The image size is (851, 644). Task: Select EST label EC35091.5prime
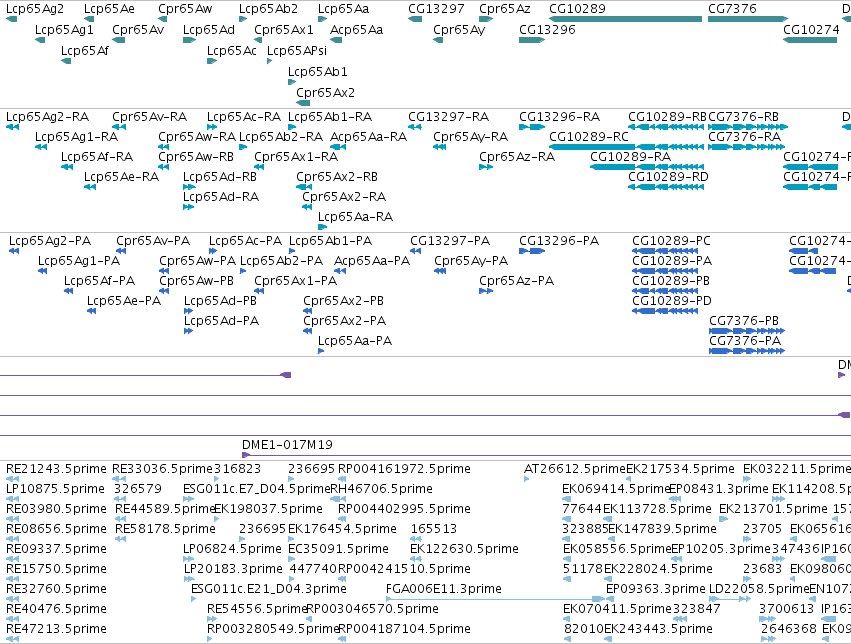[339, 549]
